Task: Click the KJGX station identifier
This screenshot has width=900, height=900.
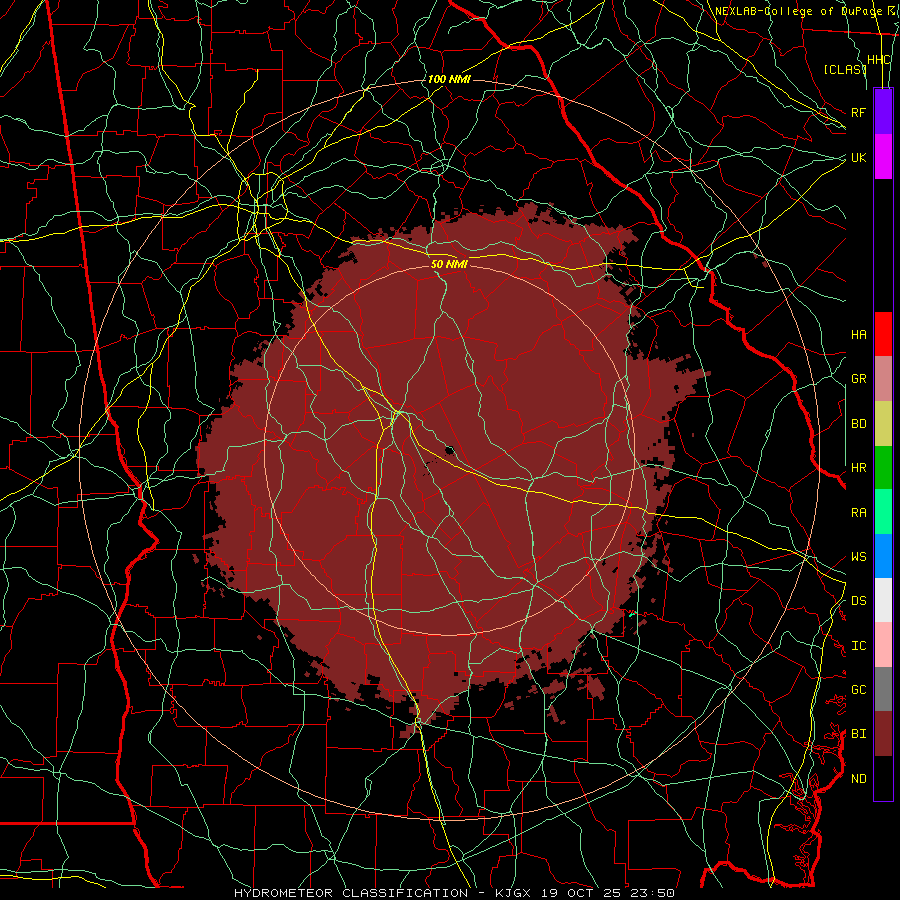Action: (x=514, y=893)
